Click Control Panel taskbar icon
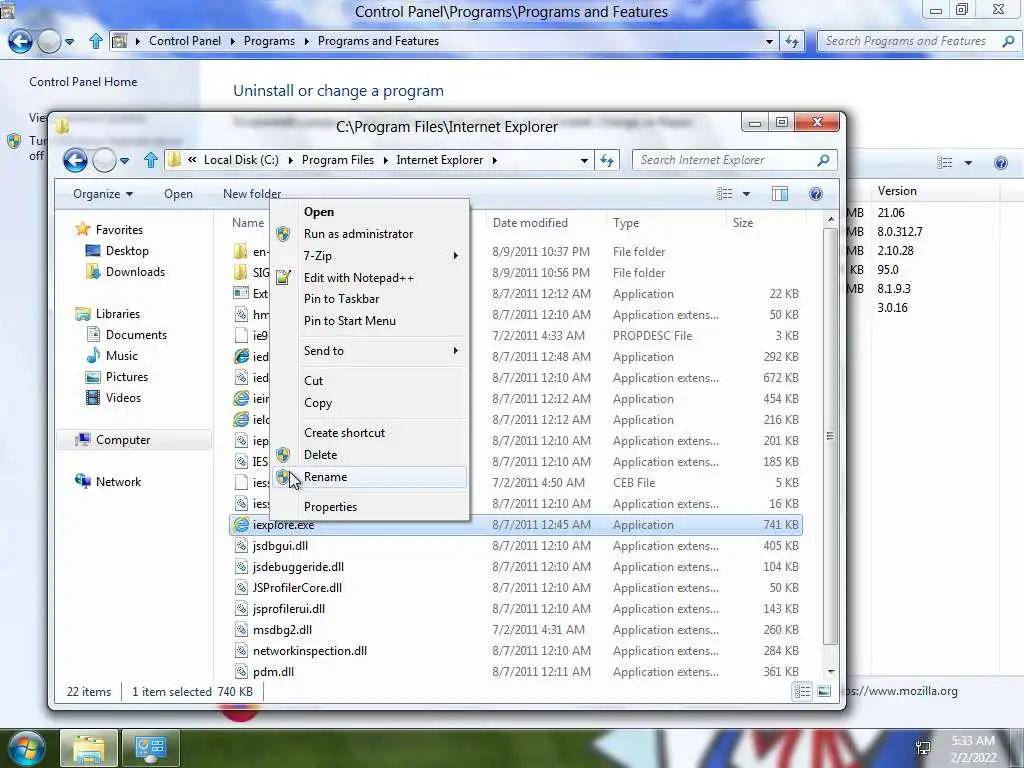The image size is (1024, 768). pyautogui.click(x=151, y=748)
